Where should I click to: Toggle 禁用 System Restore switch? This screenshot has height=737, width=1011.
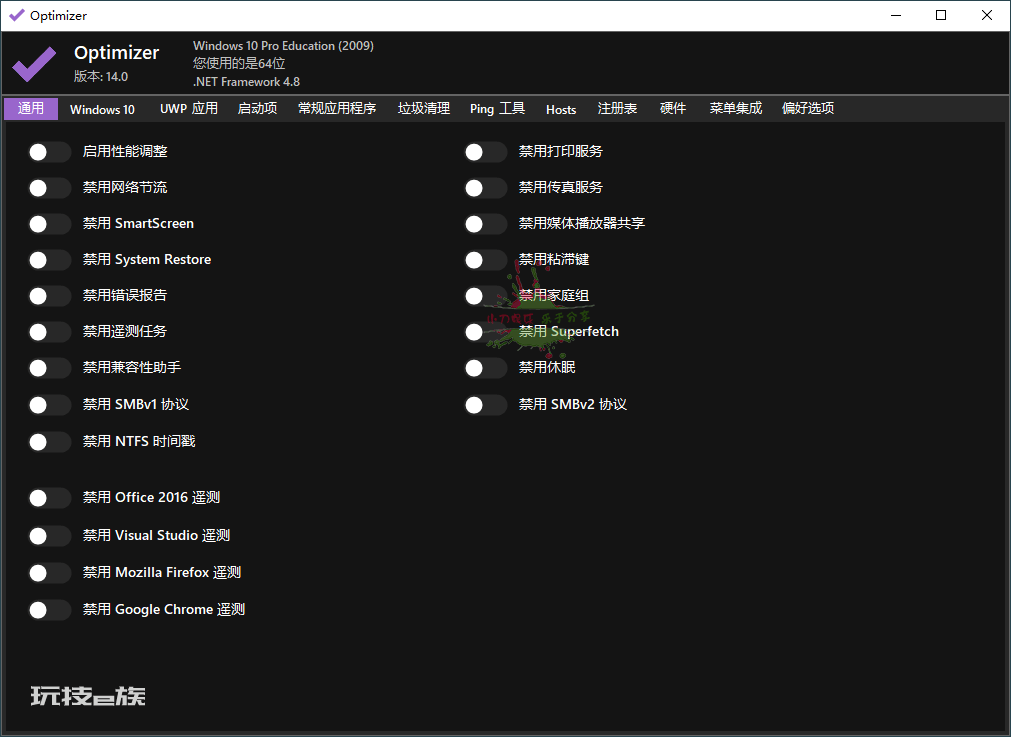(50, 260)
